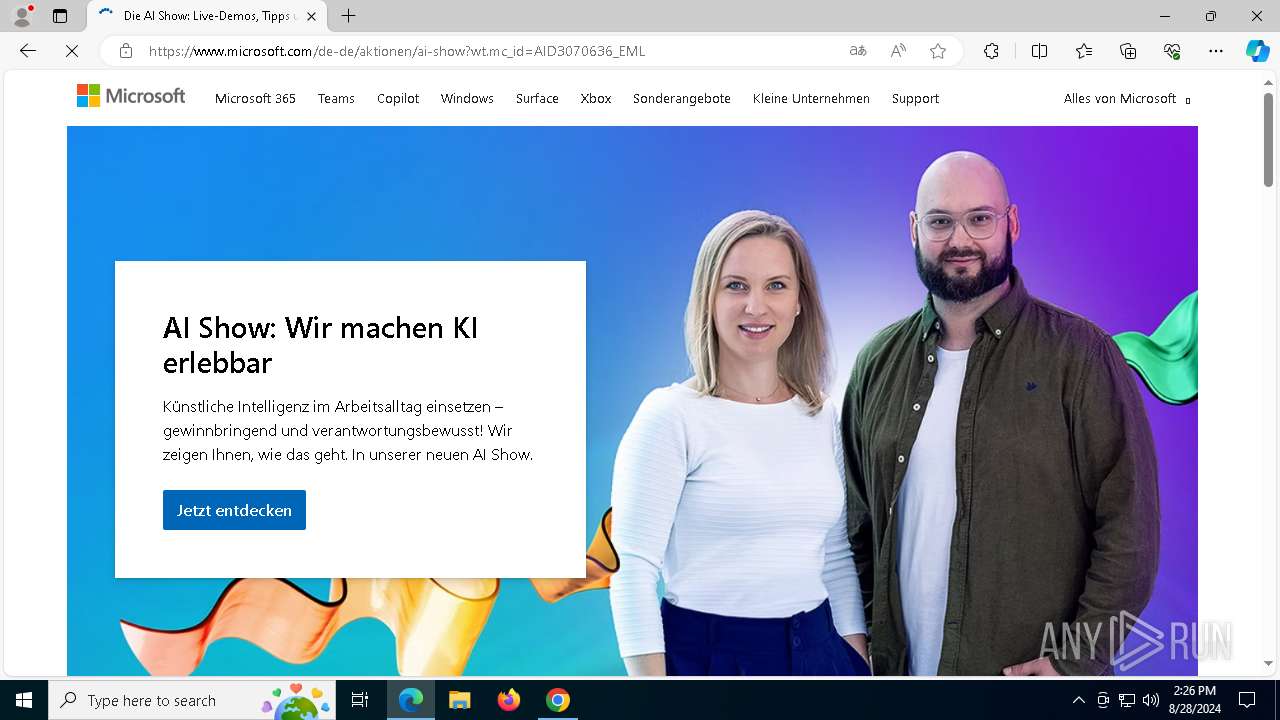This screenshot has height=720, width=1280.
Task: Click the page vertical scrollbar thumb
Action: coord(1268,140)
